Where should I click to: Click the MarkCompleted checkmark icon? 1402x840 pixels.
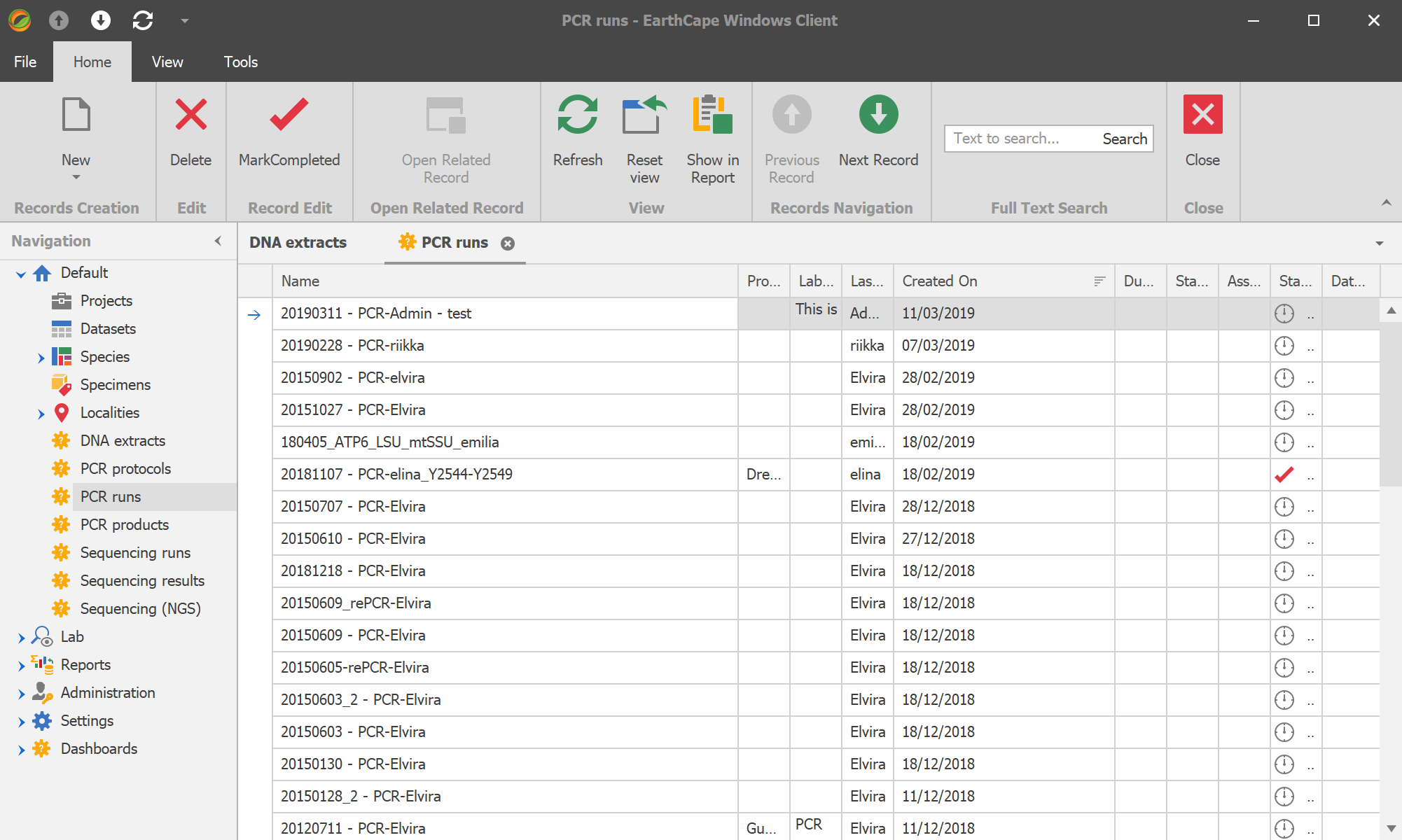(289, 114)
